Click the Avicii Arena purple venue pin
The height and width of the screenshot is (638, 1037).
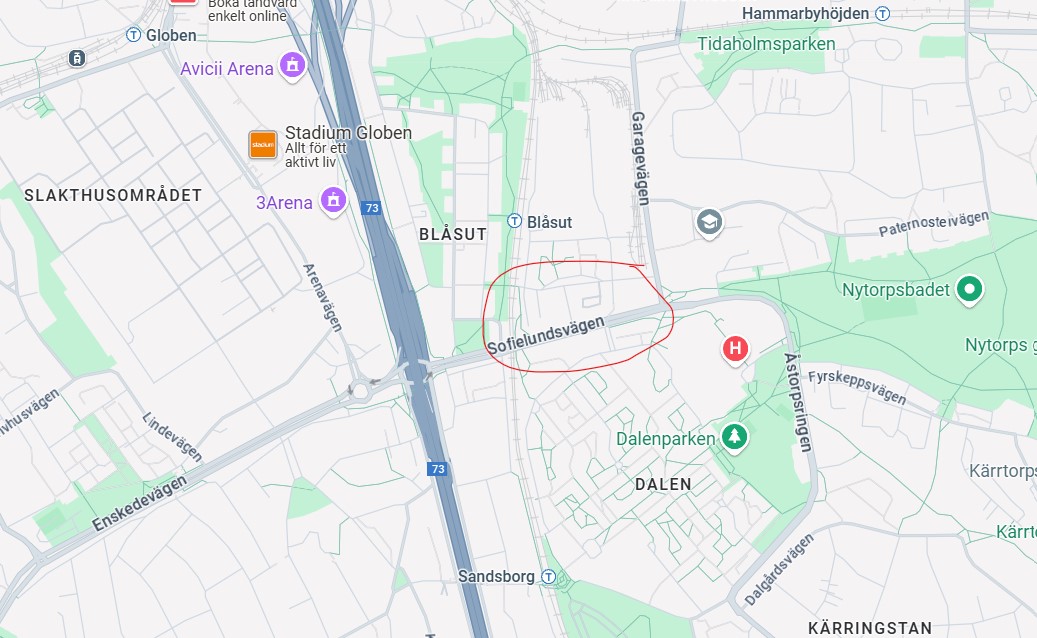tap(292, 66)
